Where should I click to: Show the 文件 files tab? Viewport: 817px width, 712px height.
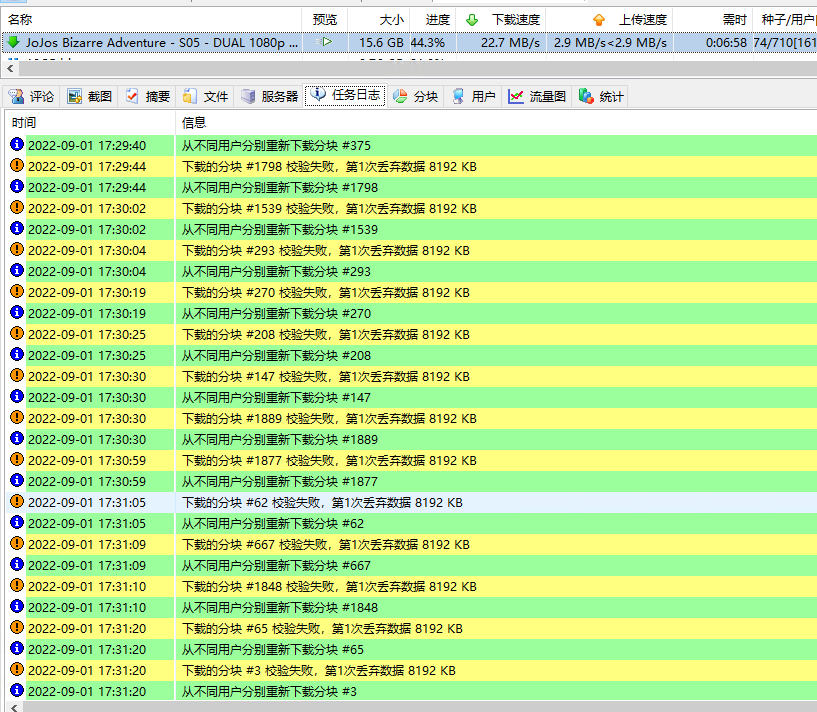(x=205, y=96)
